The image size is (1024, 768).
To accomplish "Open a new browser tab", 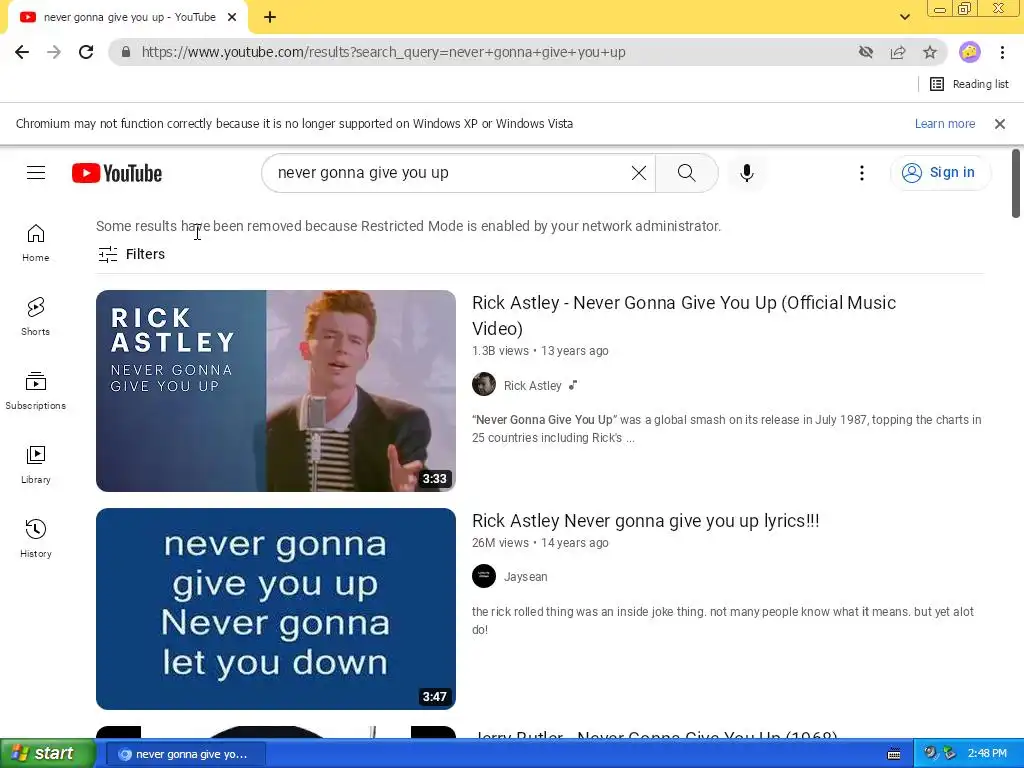I will pos(270,18).
